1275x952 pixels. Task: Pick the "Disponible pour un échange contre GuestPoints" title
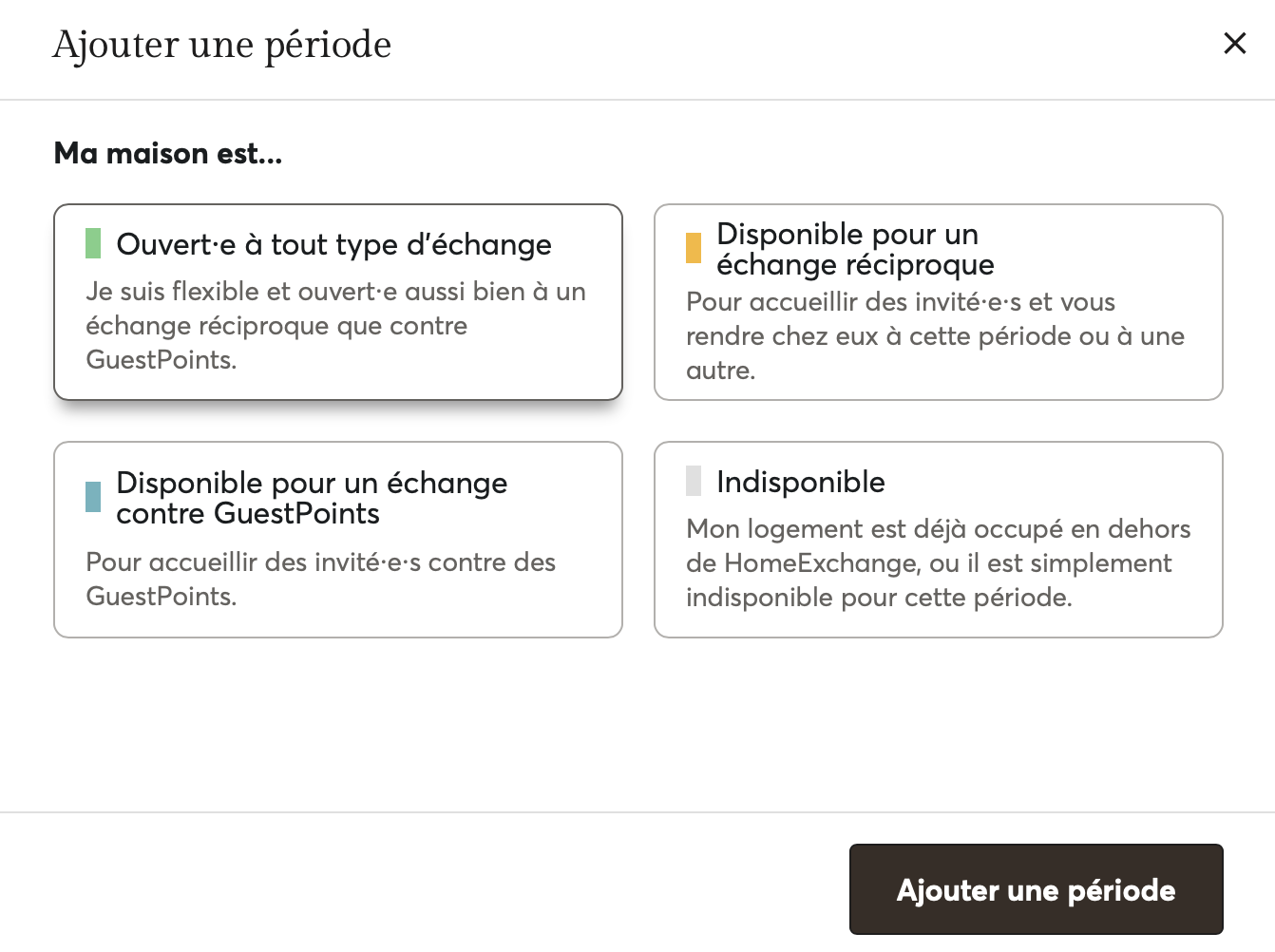(311, 498)
